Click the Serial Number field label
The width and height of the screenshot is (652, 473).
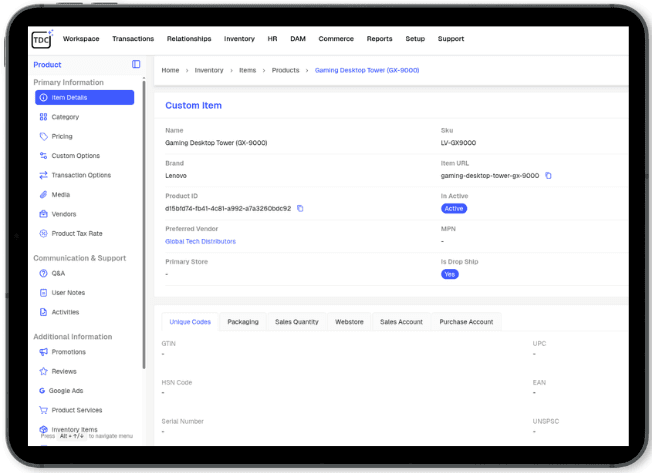click(183, 421)
